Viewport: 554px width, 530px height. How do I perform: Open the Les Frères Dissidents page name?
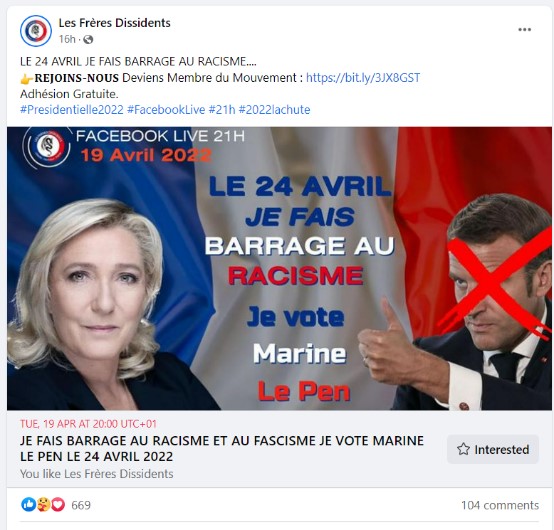coord(114,23)
